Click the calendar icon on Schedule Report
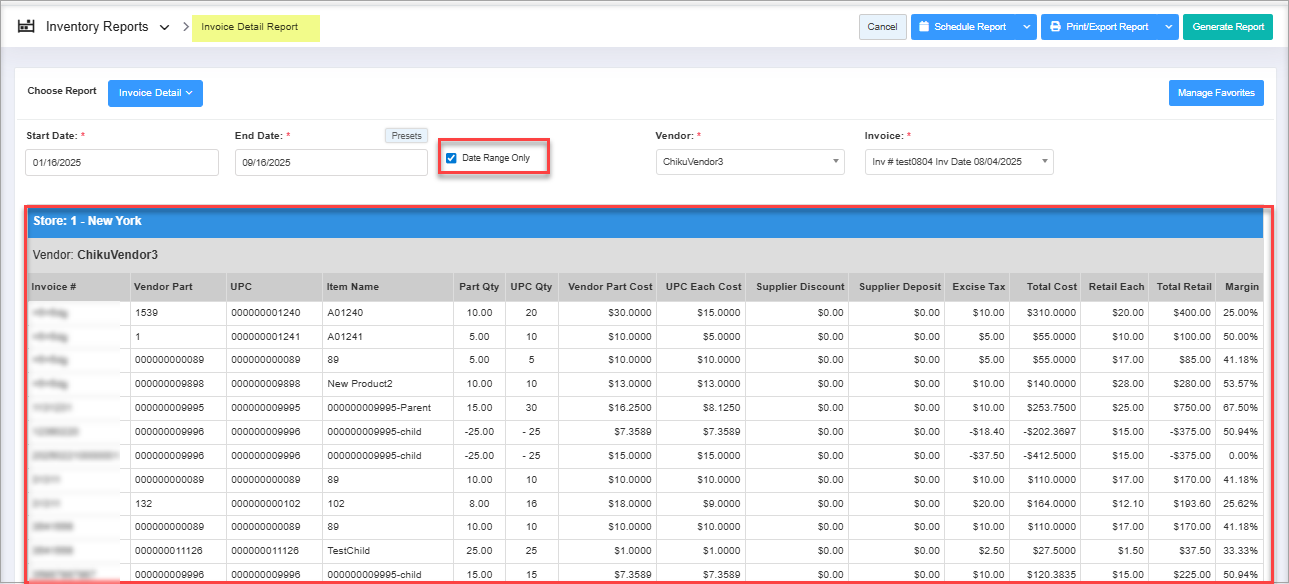This screenshot has width=1289, height=584. tap(923, 27)
